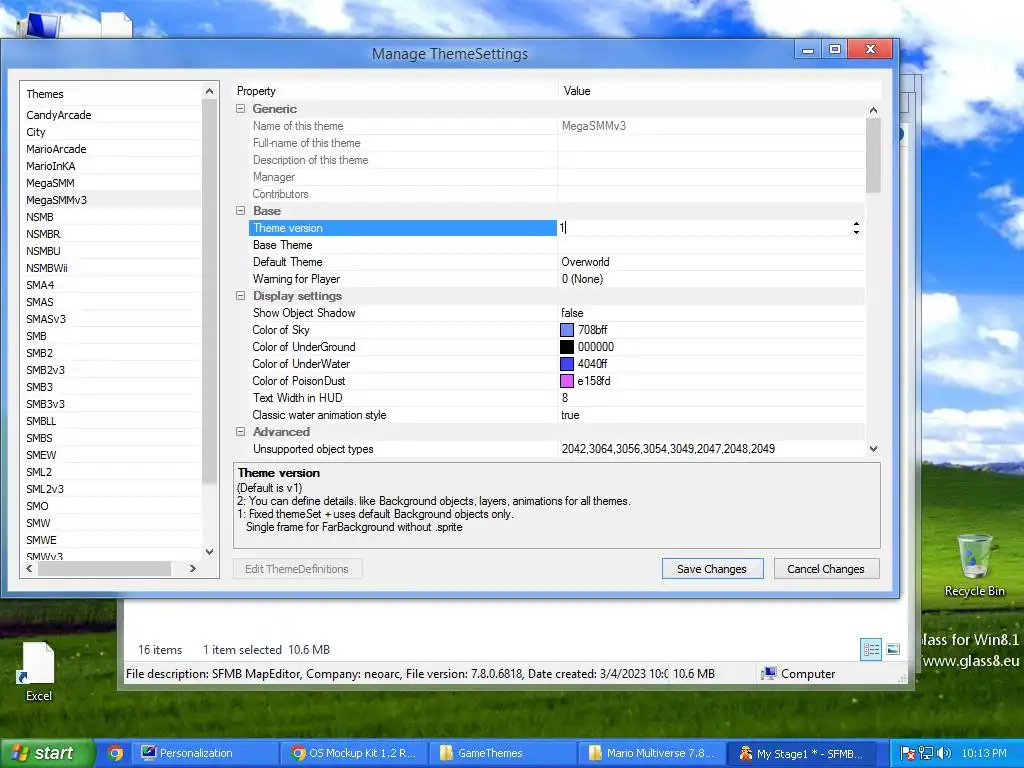Click the Color of UnderGround swatch

[x=567, y=347]
